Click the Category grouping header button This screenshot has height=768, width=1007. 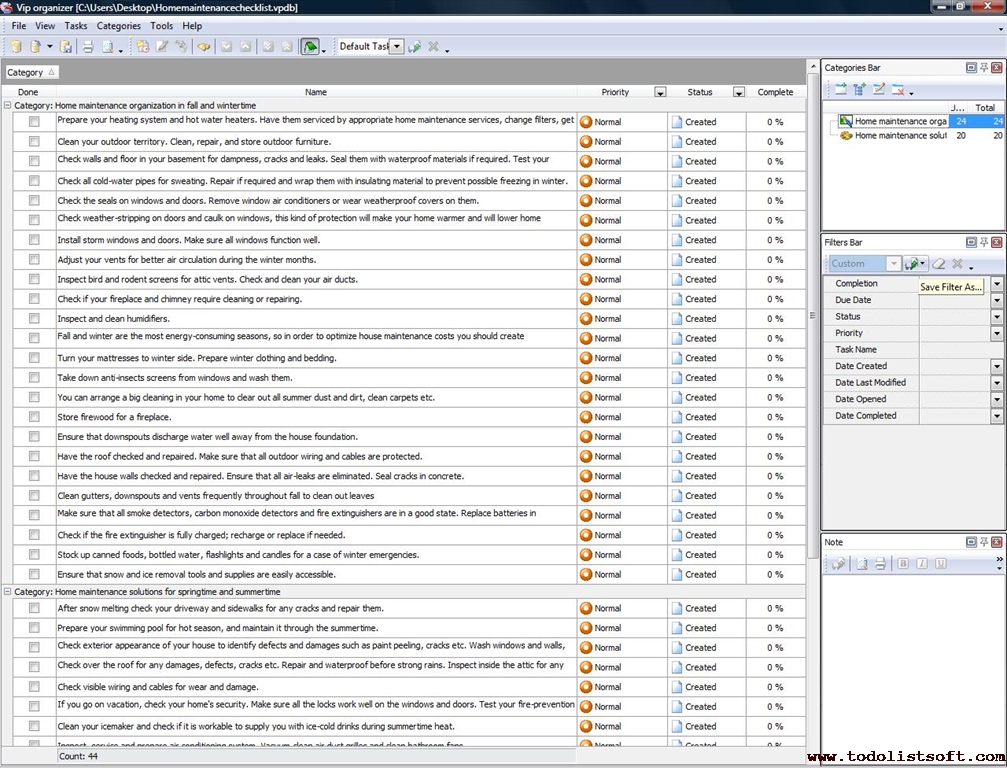[x=31, y=72]
